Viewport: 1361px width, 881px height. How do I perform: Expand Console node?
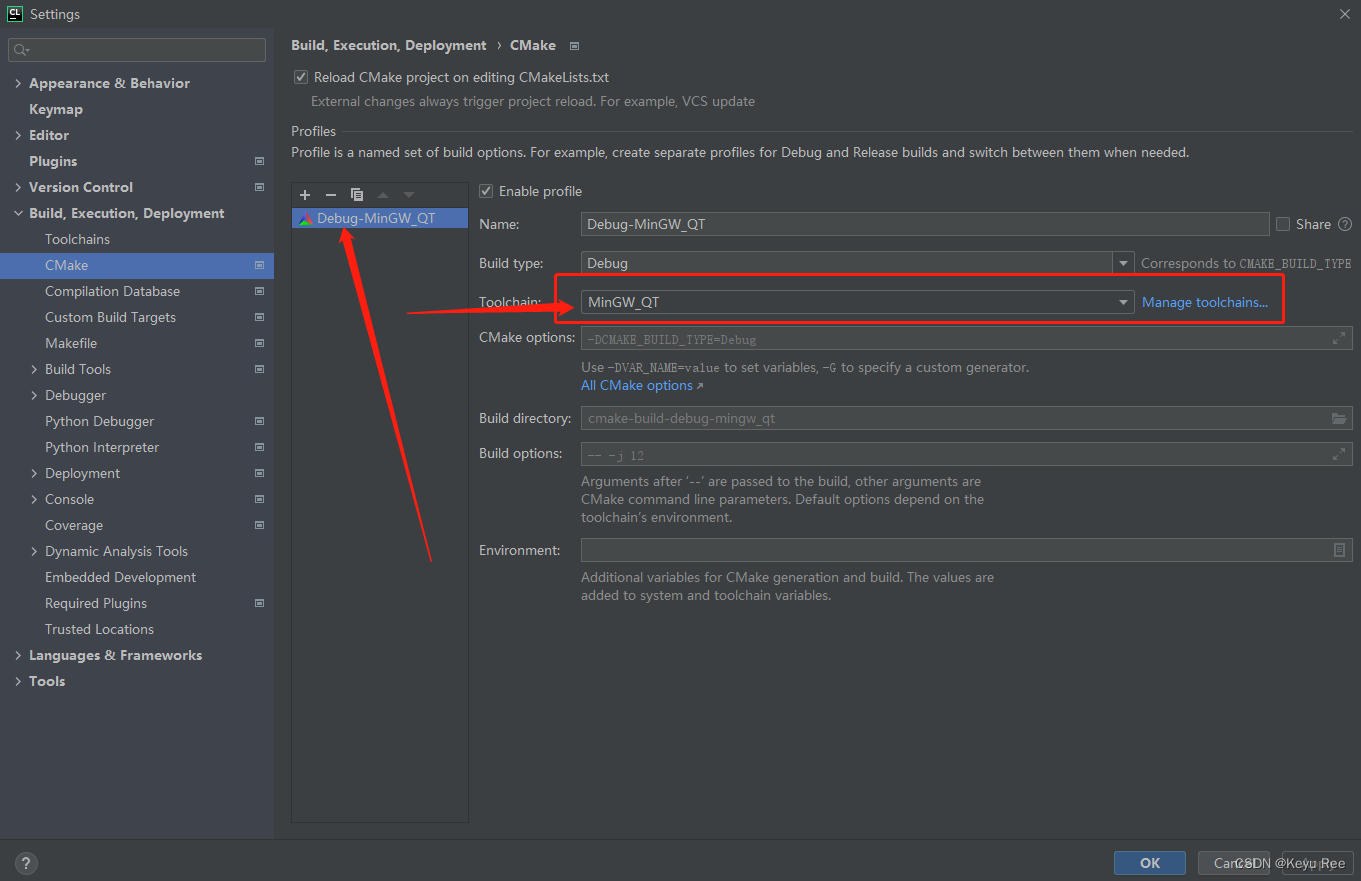(35, 499)
